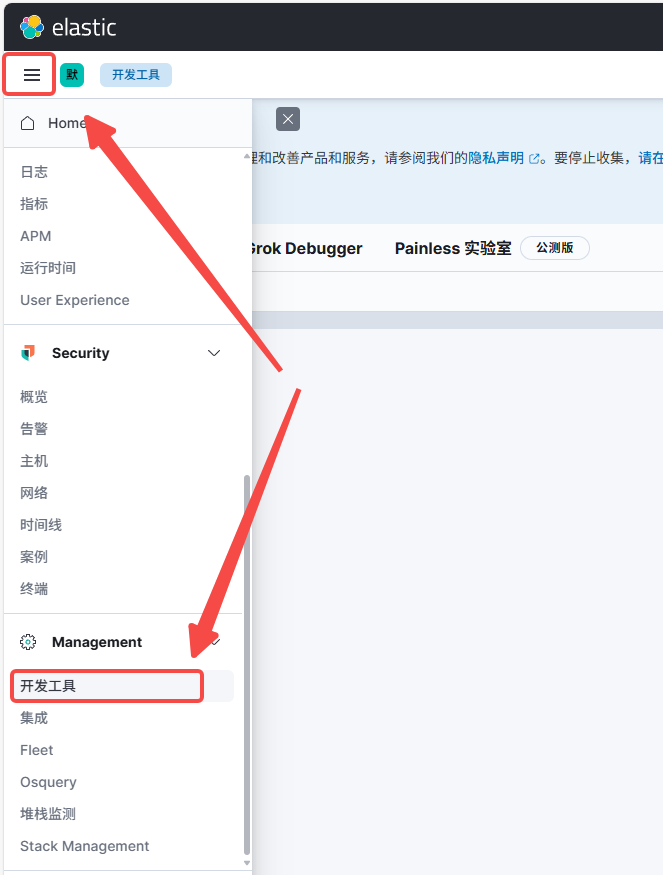Open the green space avatar 默
Viewport: 663px width, 875px height.
(72, 75)
